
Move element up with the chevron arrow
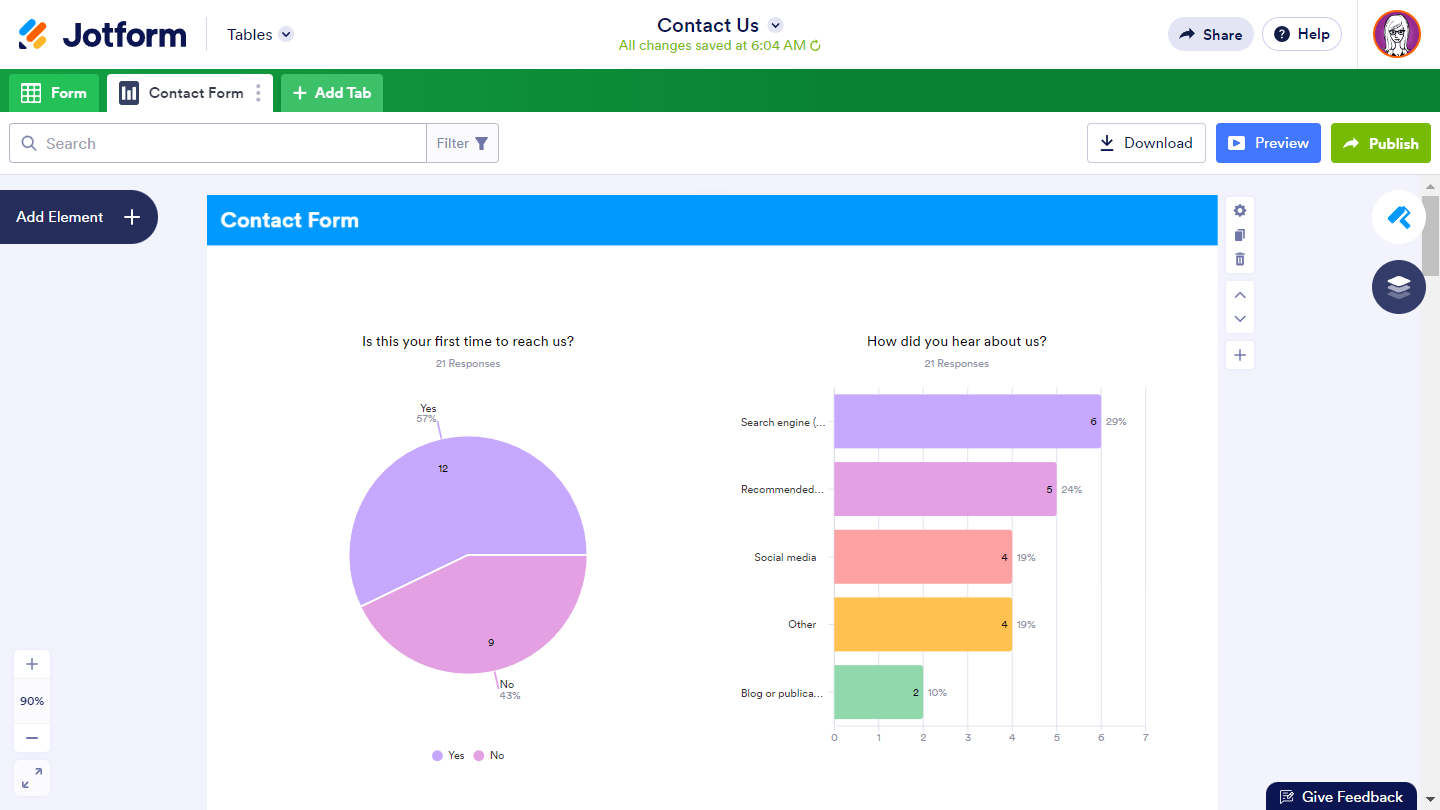point(1240,295)
